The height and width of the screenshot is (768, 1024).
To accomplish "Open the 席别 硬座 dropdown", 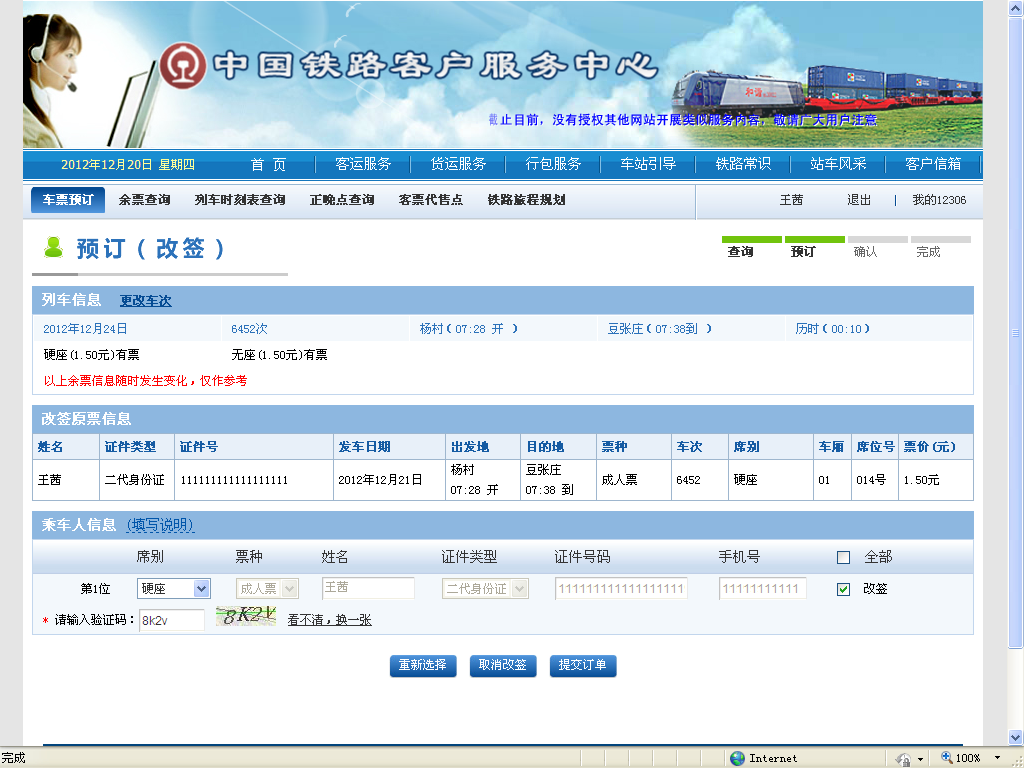I will point(174,588).
